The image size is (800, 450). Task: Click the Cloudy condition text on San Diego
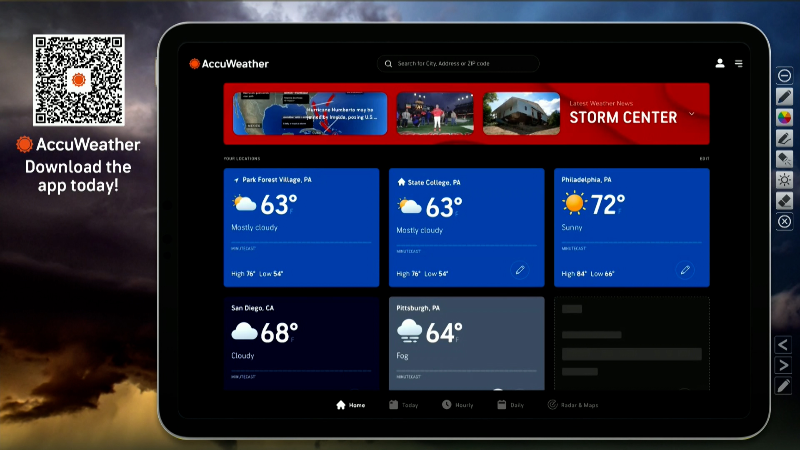(242, 356)
